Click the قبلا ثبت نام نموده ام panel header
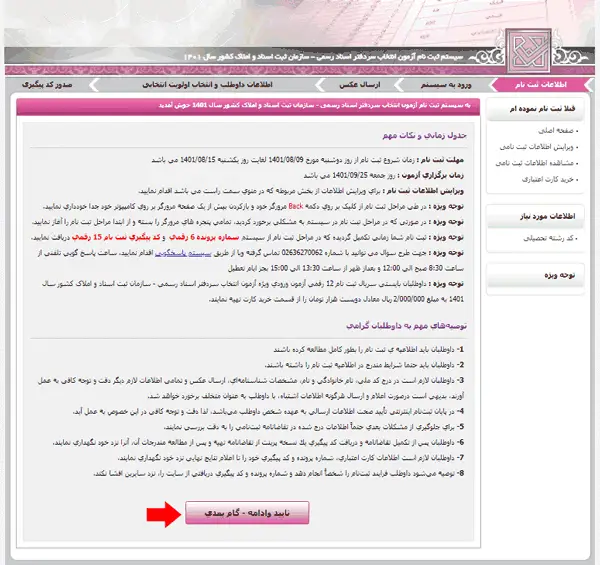600x565 pixels. click(x=541, y=112)
